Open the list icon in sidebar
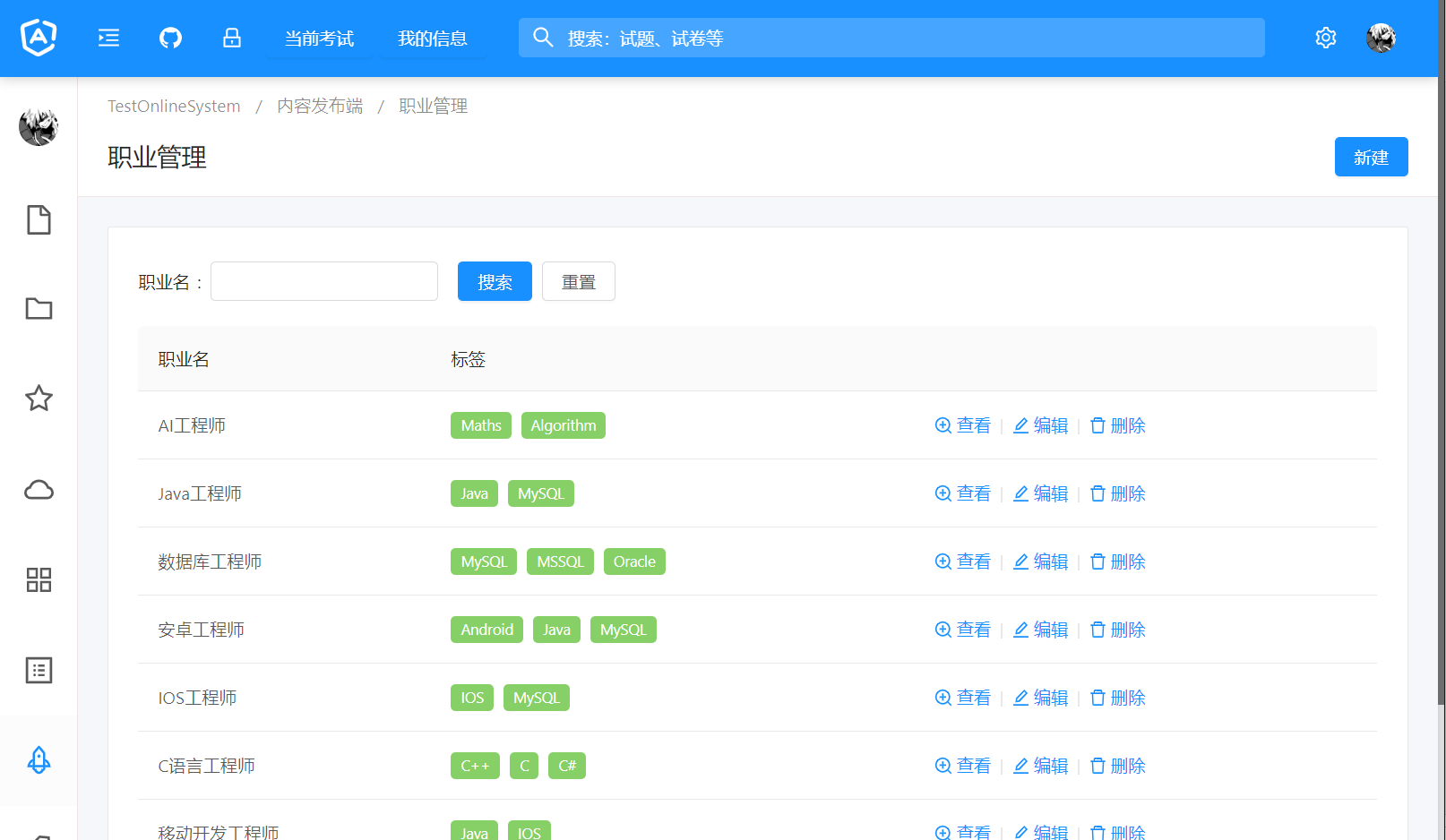Screen dimensions: 1446x840 coord(39,670)
